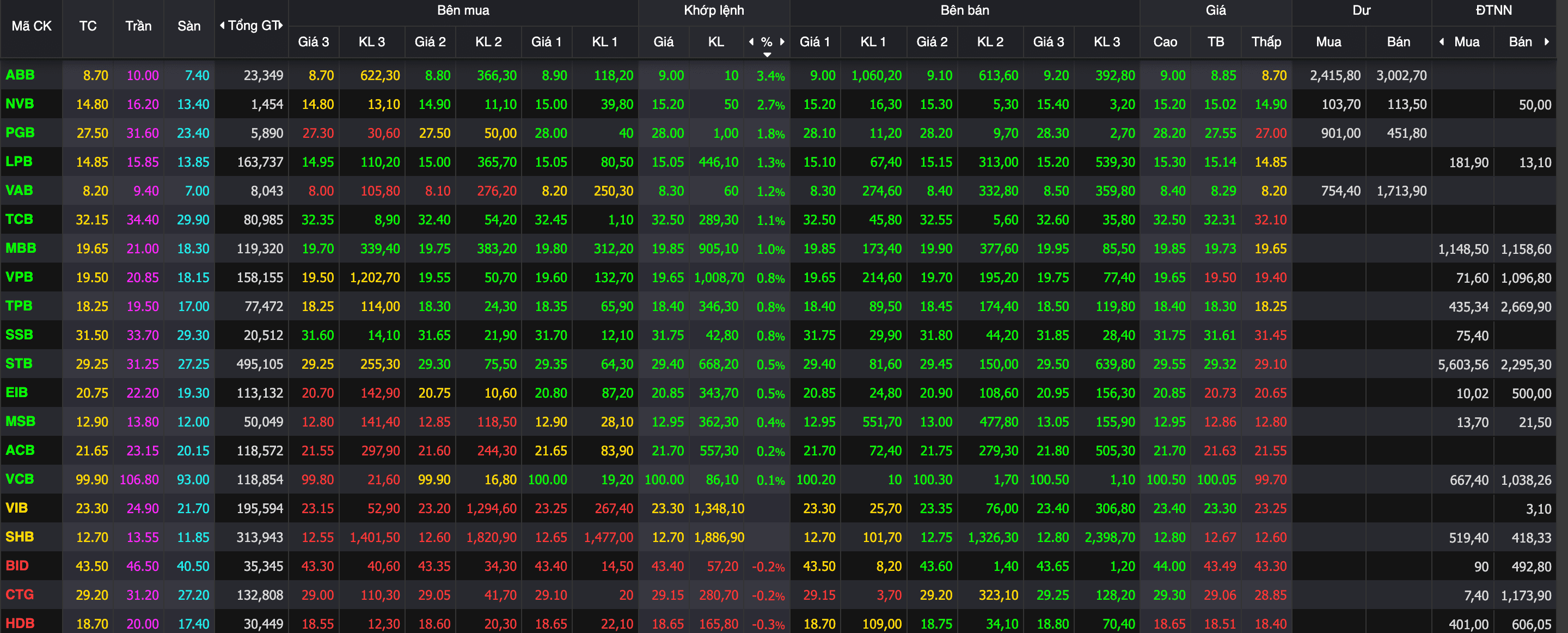Open CTG stock ticker
The width and height of the screenshot is (1568, 633).
point(20,594)
